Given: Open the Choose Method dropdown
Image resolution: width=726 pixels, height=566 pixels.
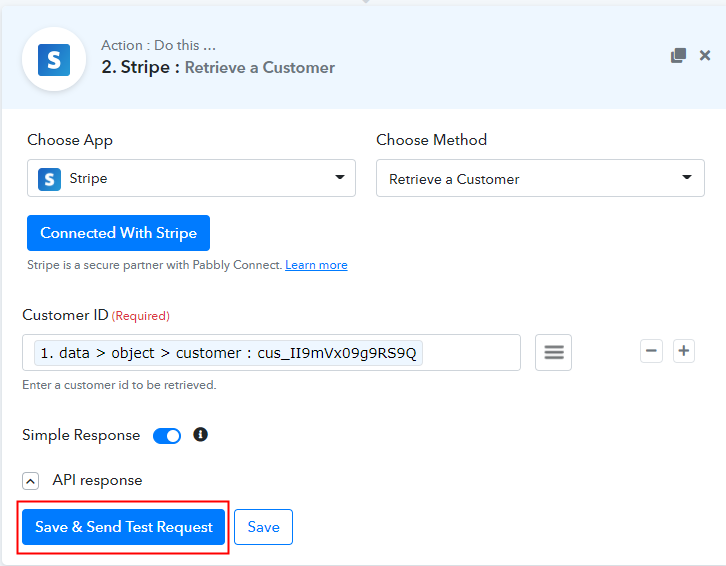Looking at the screenshot, I should pyautogui.click(x=540, y=178).
